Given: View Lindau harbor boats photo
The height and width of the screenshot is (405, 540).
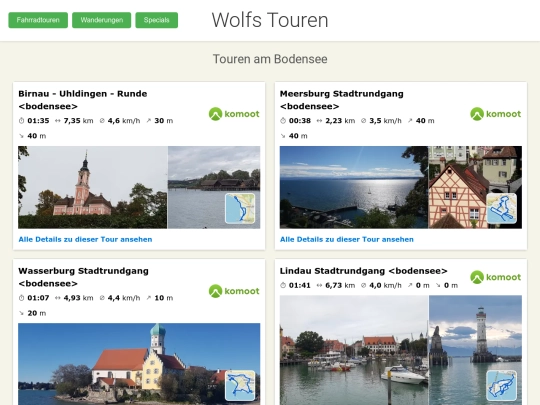Looking at the screenshot, I should (354, 350).
